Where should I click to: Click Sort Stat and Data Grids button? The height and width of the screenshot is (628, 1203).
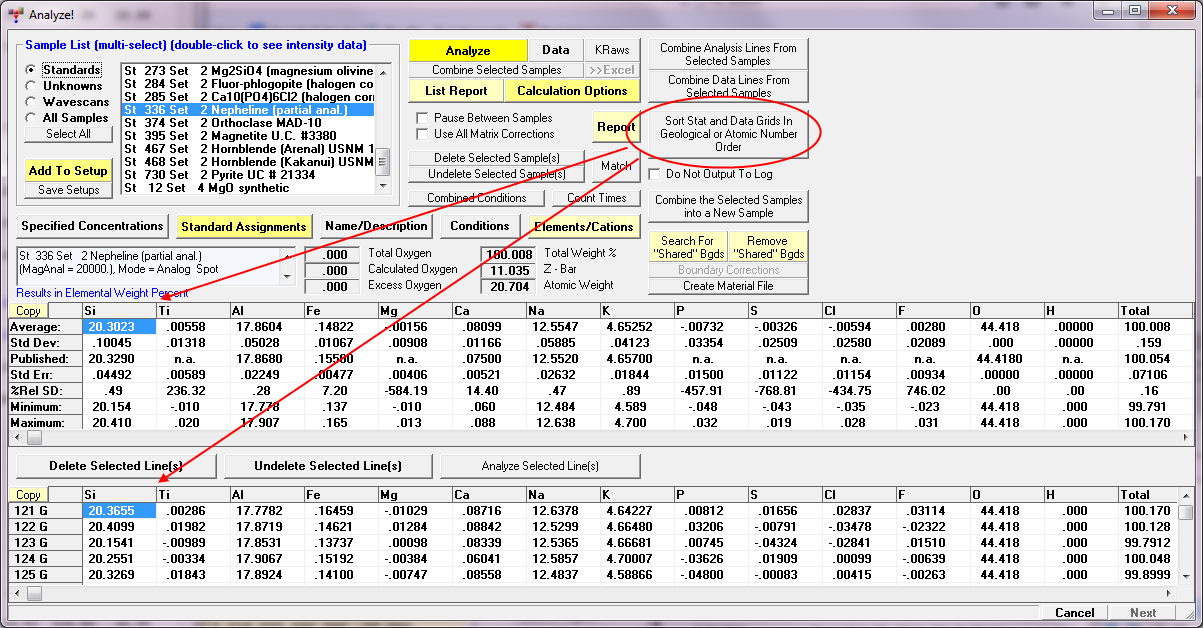pos(728,134)
